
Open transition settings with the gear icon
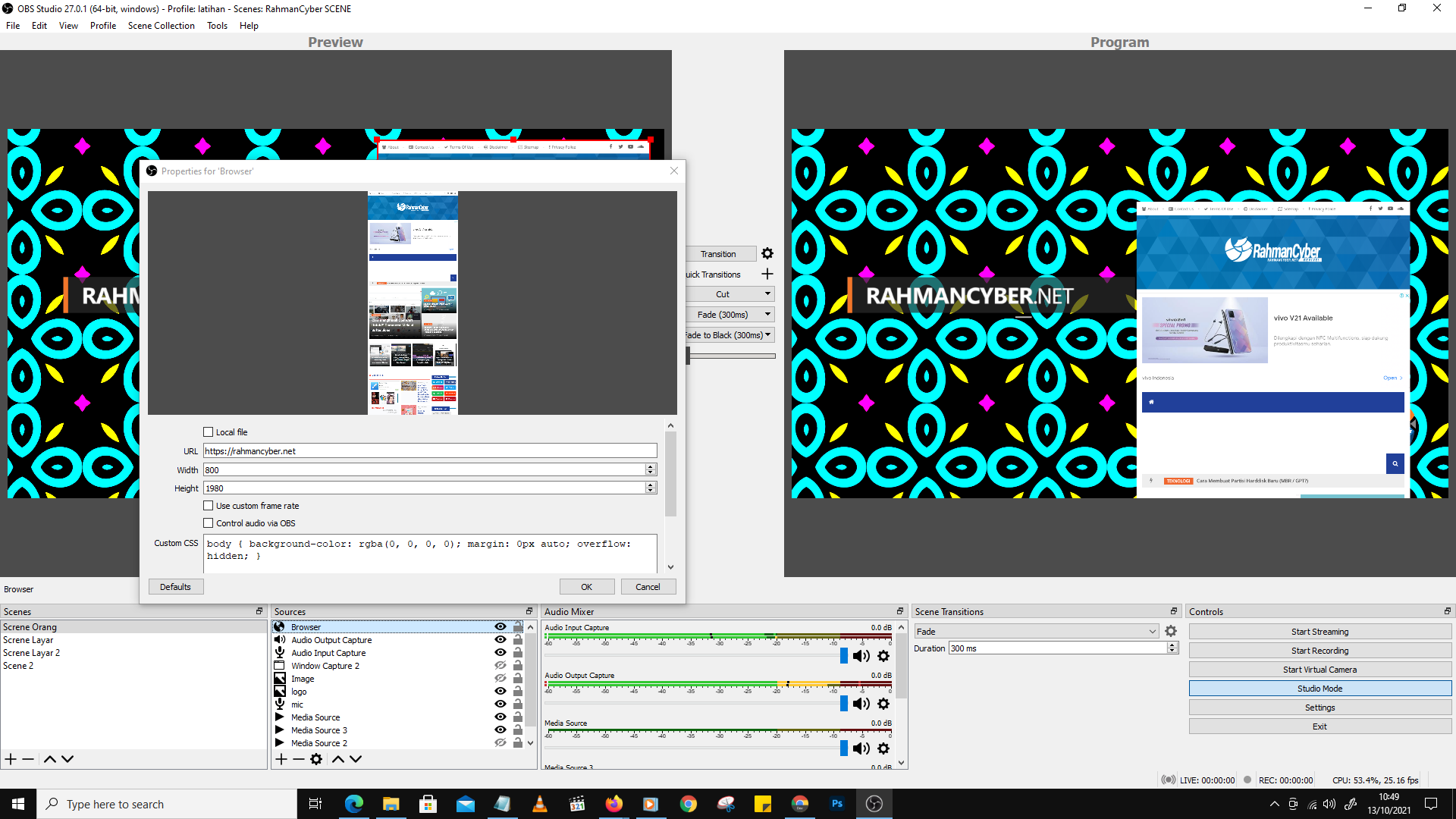click(x=767, y=253)
